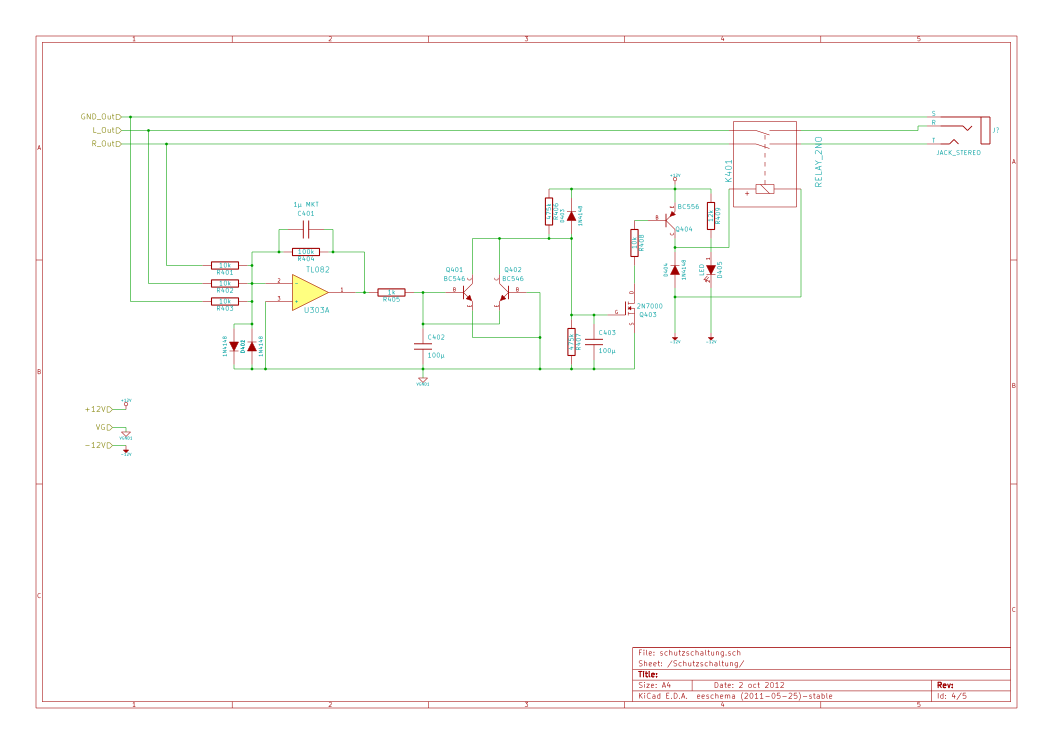Click the 'Rev:' field in title block
This screenshot has width=1053, height=744.
click(x=945, y=685)
